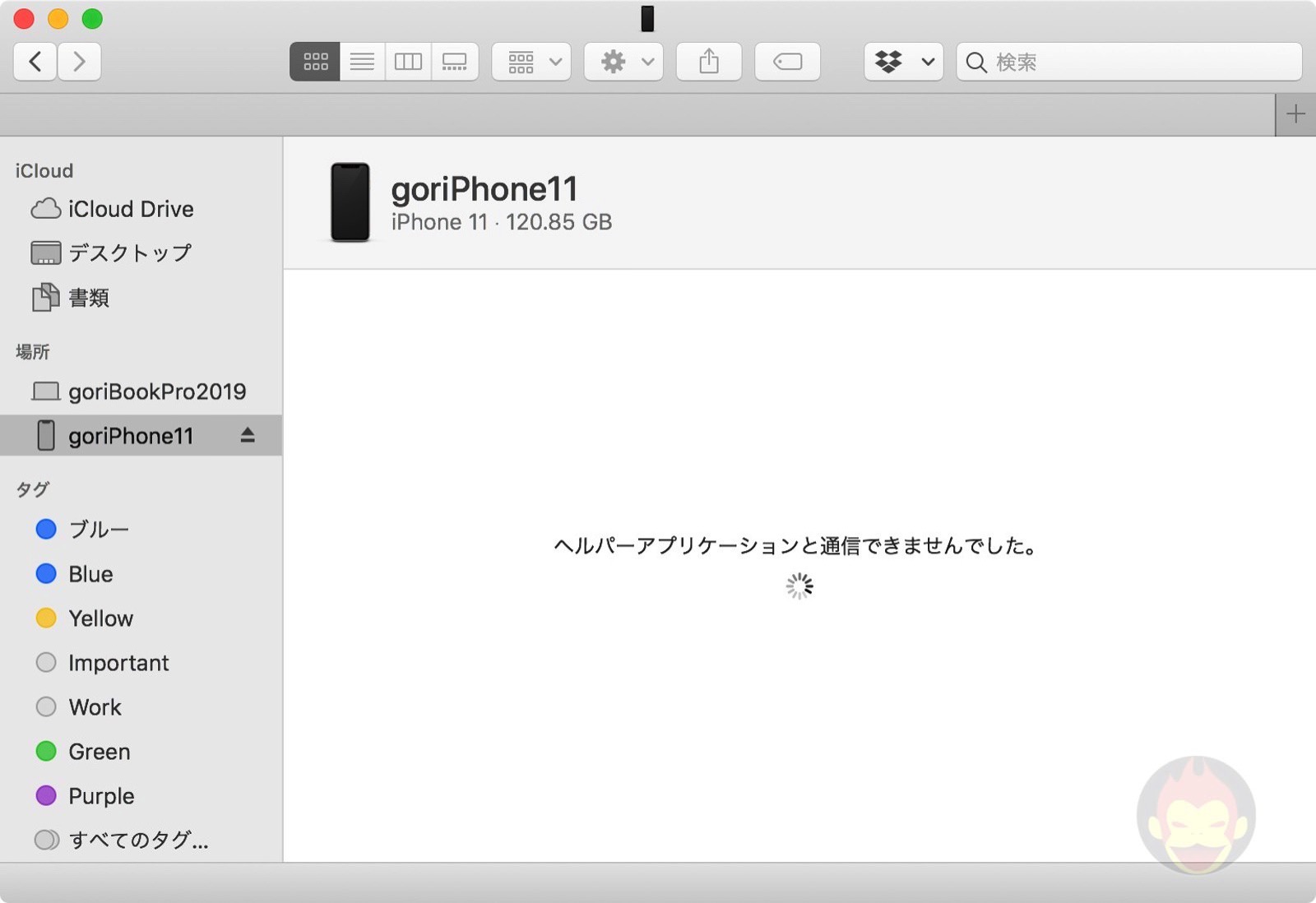Open the group-by arrangement dropdown
The height and width of the screenshot is (903, 1316).
(532, 62)
